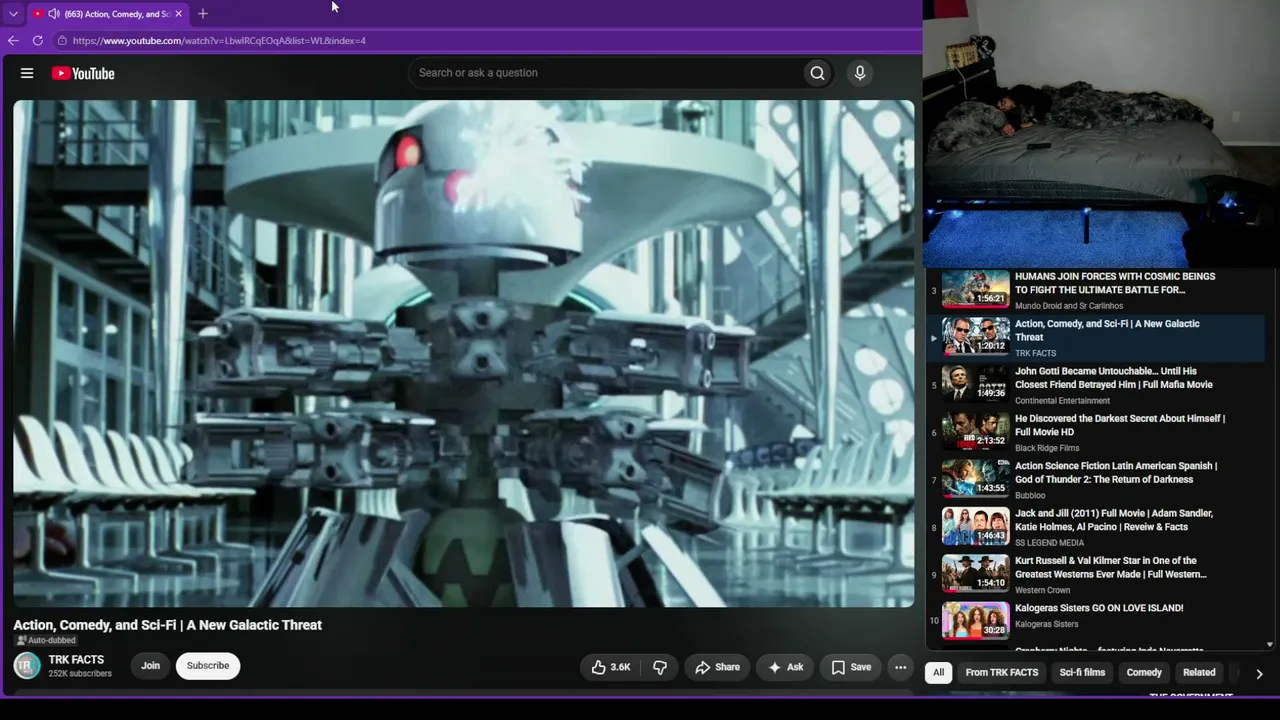Click the main video player to pause
The width and height of the screenshot is (1280, 720).
pos(464,353)
